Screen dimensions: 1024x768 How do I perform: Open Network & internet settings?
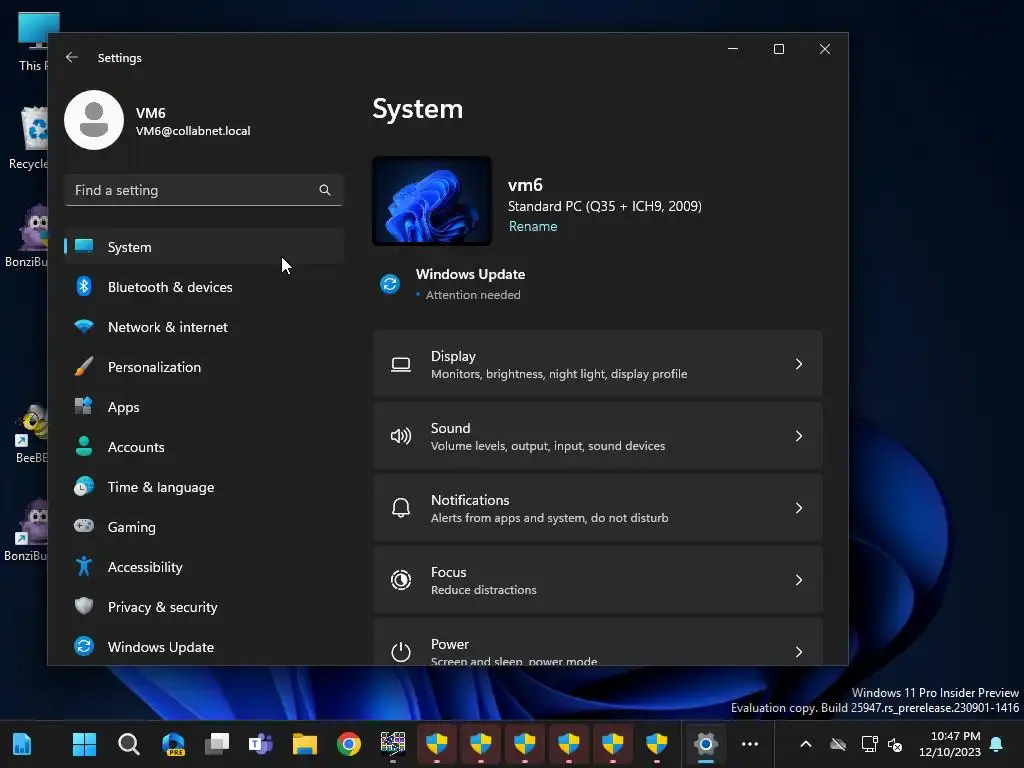tap(204, 327)
